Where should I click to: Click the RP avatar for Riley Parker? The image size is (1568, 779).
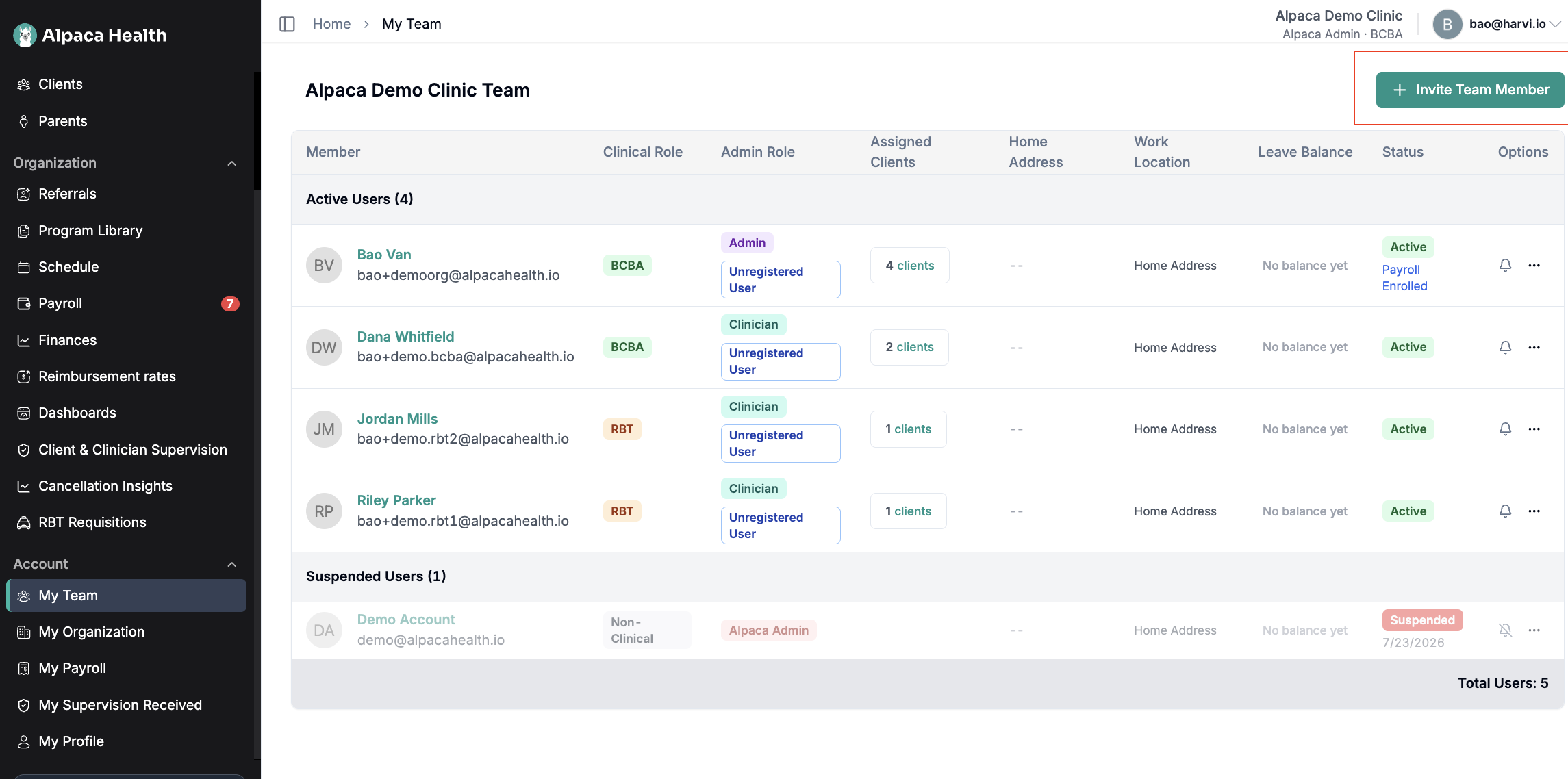[324, 511]
